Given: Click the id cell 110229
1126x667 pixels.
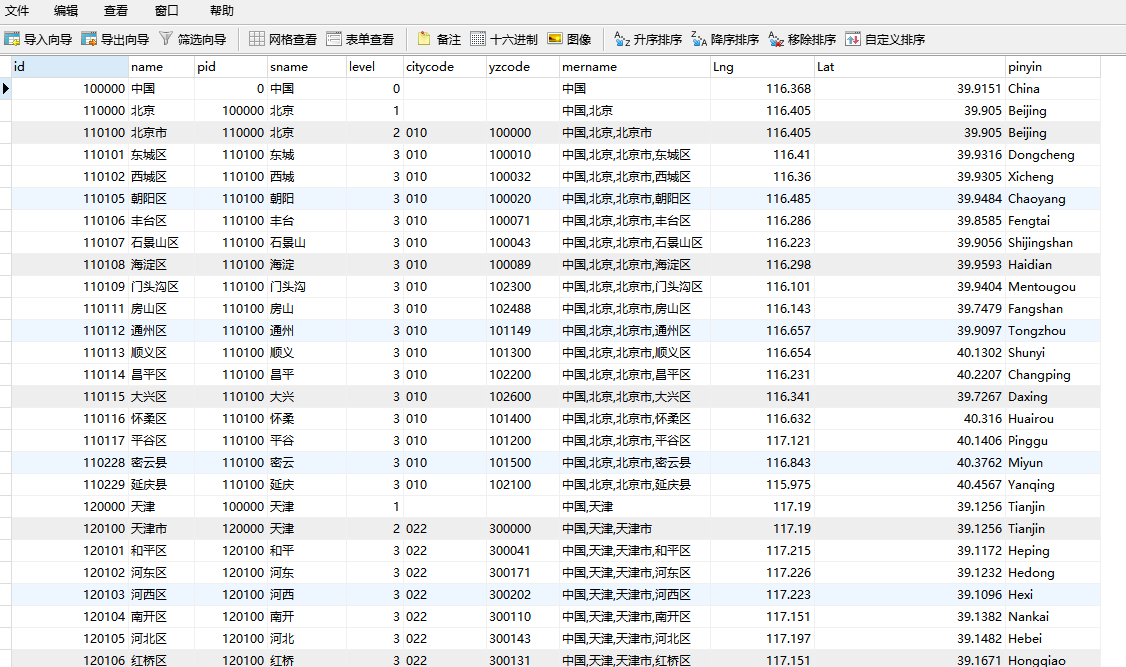Looking at the screenshot, I should (70, 485).
